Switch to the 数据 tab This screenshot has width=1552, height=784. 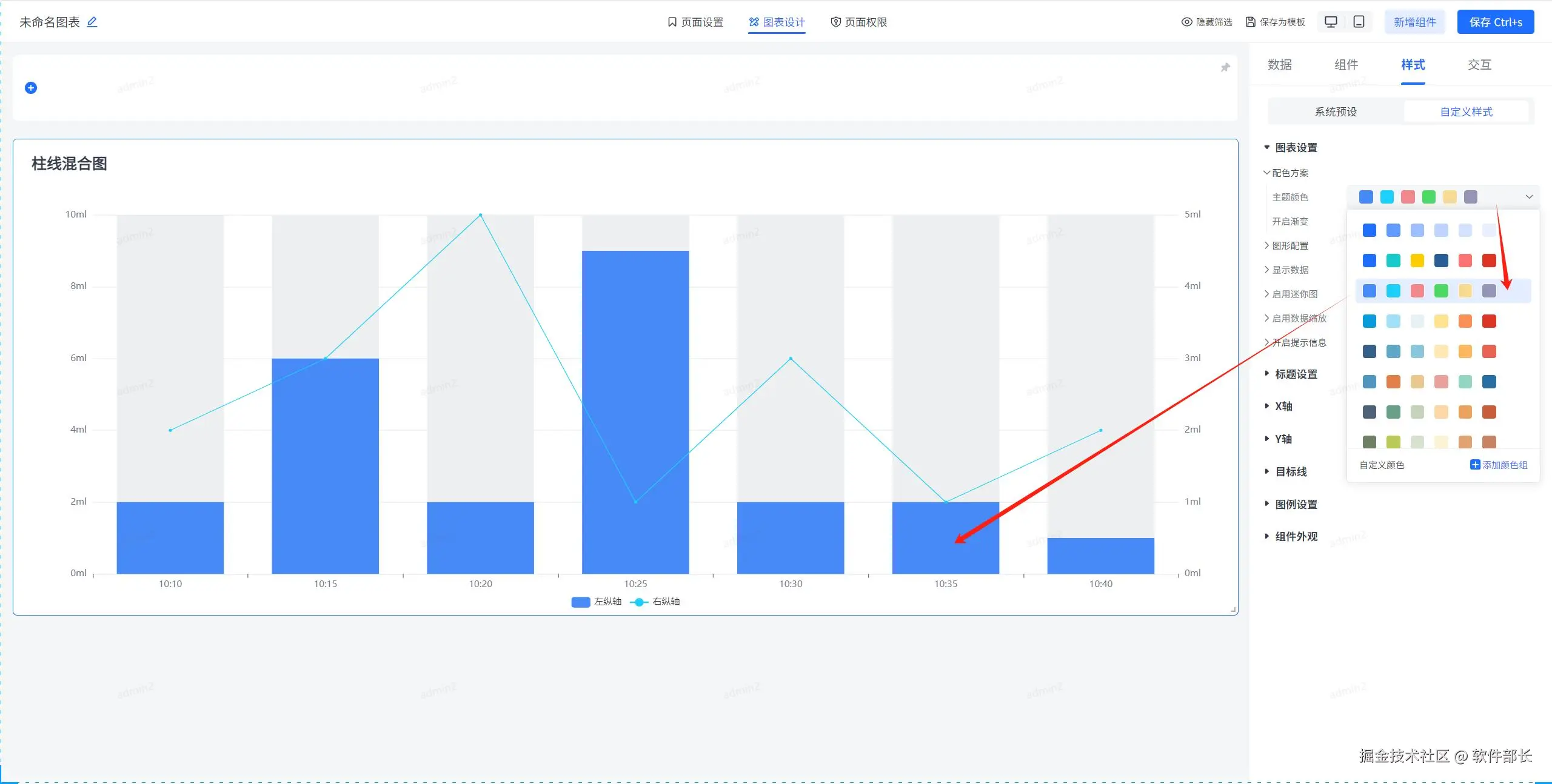pyautogui.click(x=1280, y=65)
